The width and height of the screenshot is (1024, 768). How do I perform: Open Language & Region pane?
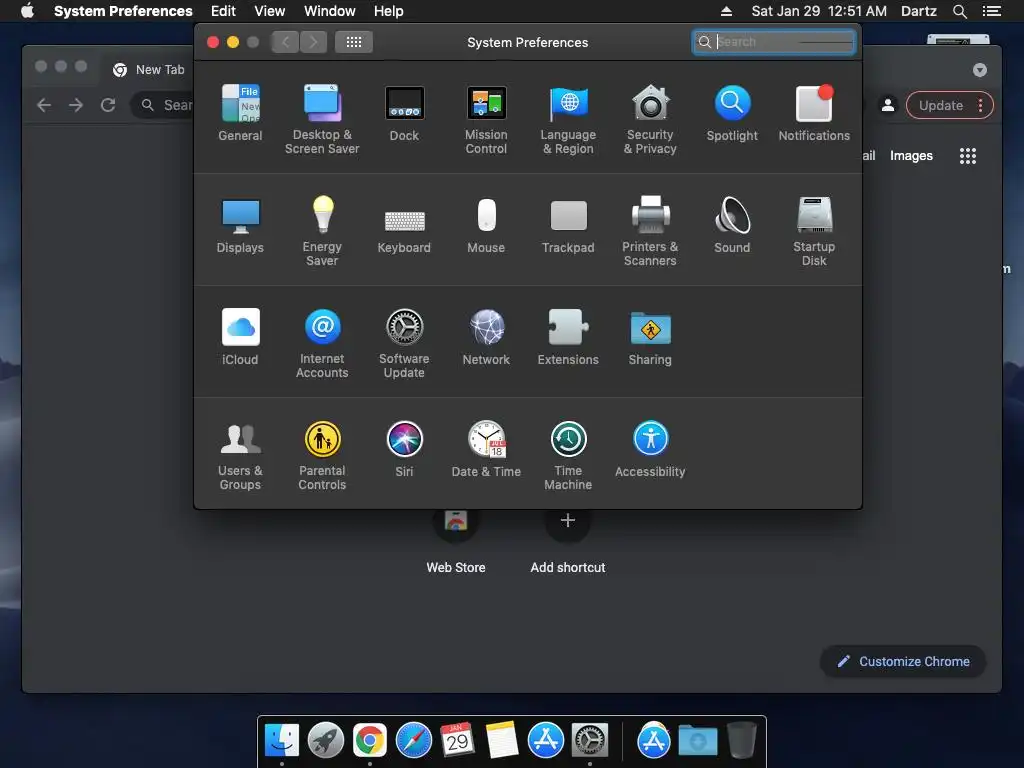point(568,120)
